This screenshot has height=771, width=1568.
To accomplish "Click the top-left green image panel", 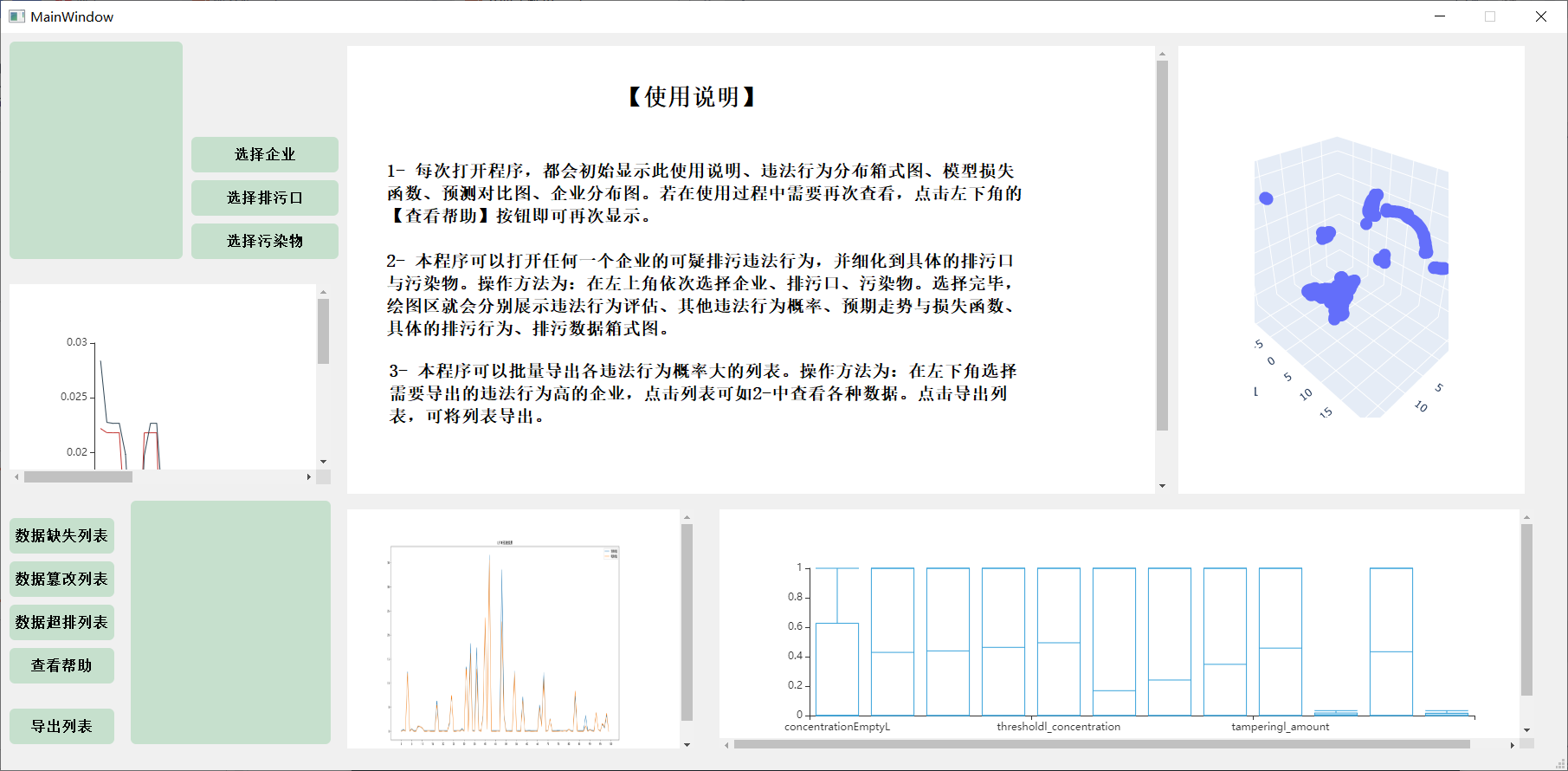I will (x=96, y=150).
